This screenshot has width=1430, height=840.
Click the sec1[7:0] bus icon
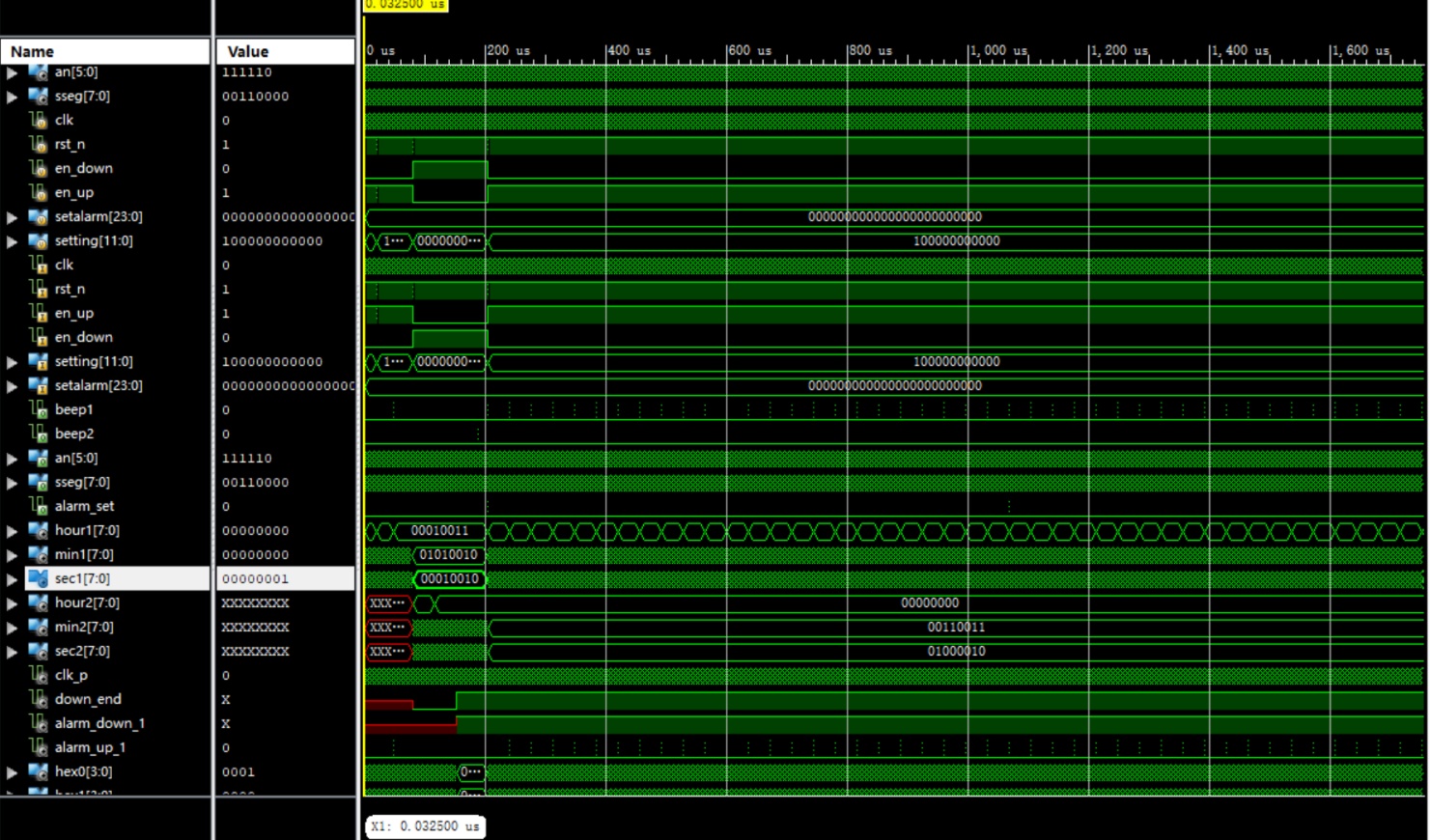39,578
